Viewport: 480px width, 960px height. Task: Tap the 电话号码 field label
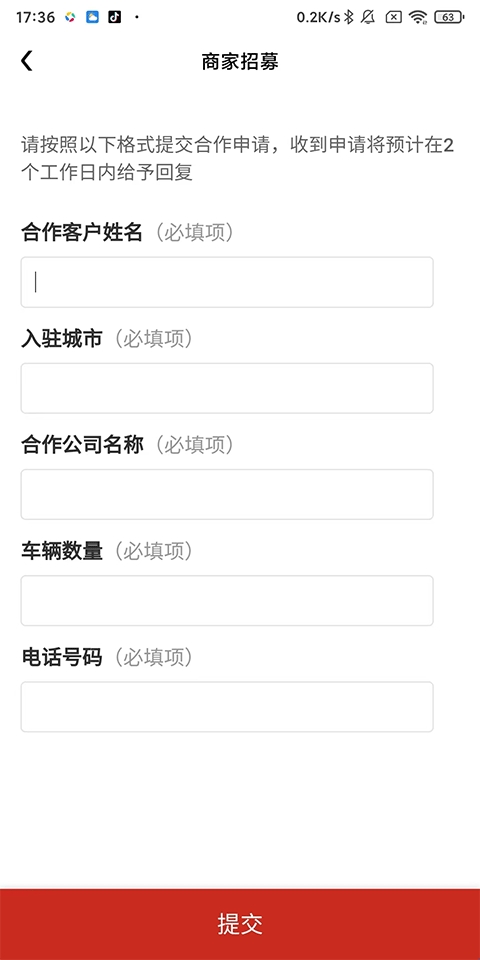coord(62,658)
